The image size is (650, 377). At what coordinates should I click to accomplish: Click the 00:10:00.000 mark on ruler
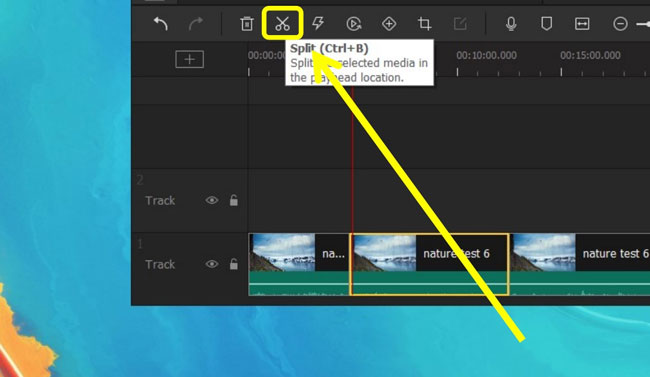(486, 55)
